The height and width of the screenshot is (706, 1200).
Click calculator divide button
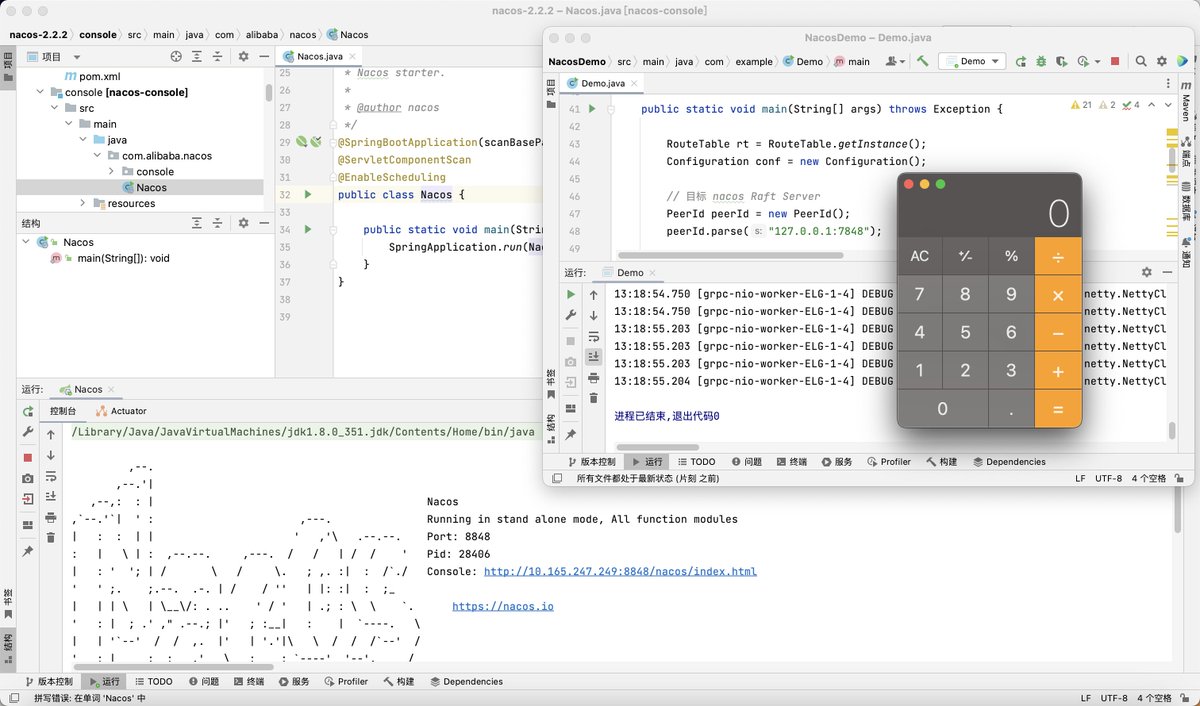click(x=1058, y=256)
